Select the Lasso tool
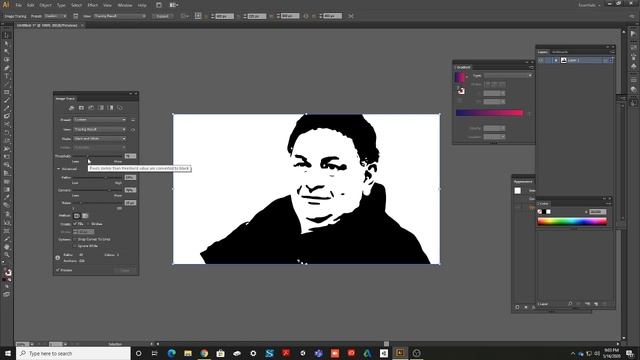 pyautogui.click(x=7, y=60)
